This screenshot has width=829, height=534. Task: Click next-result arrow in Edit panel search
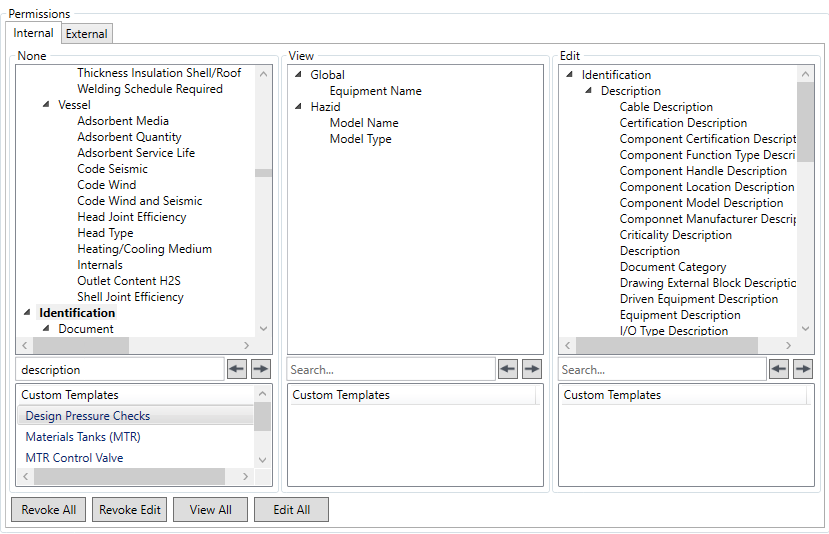pyautogui.click(x=803, y=369)
